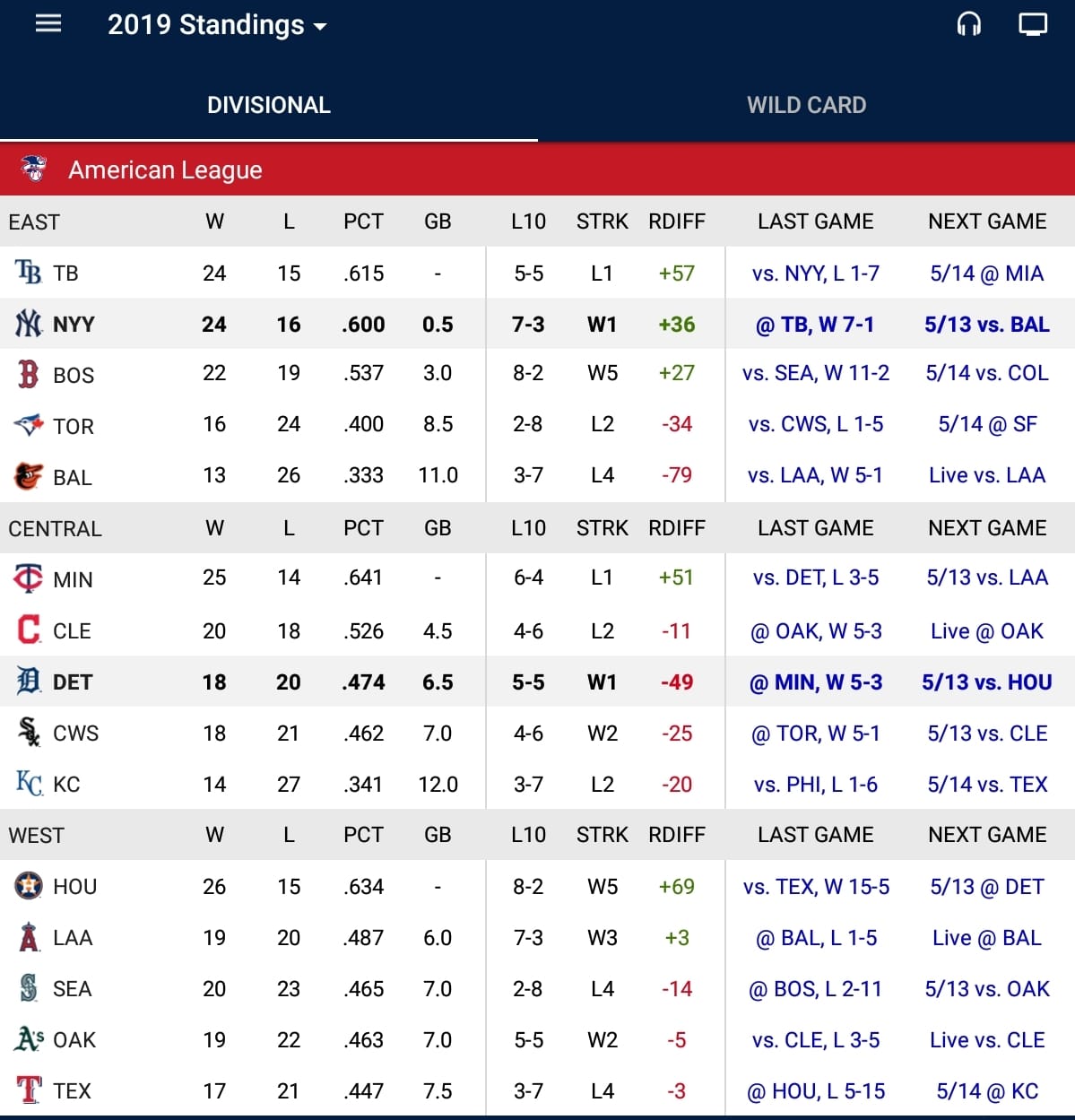This screenshot has width=1075, height=1120.
Task: Select the Texas Rangers logo
Action: 29,1090
